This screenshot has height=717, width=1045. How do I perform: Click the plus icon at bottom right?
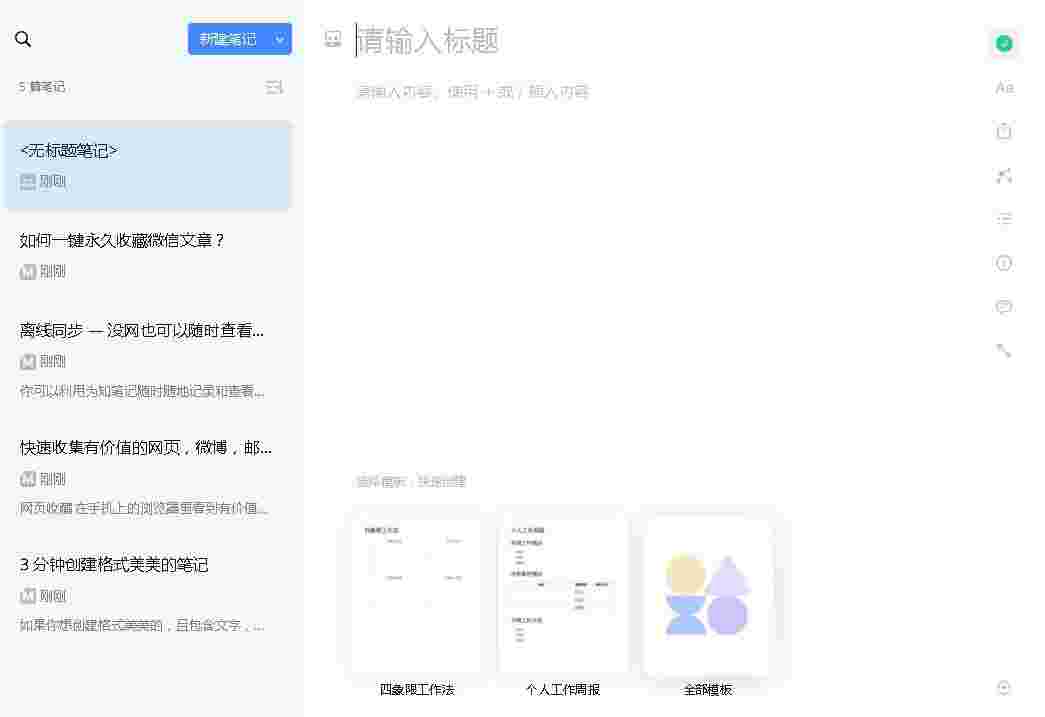click(x=1004, y=688)
